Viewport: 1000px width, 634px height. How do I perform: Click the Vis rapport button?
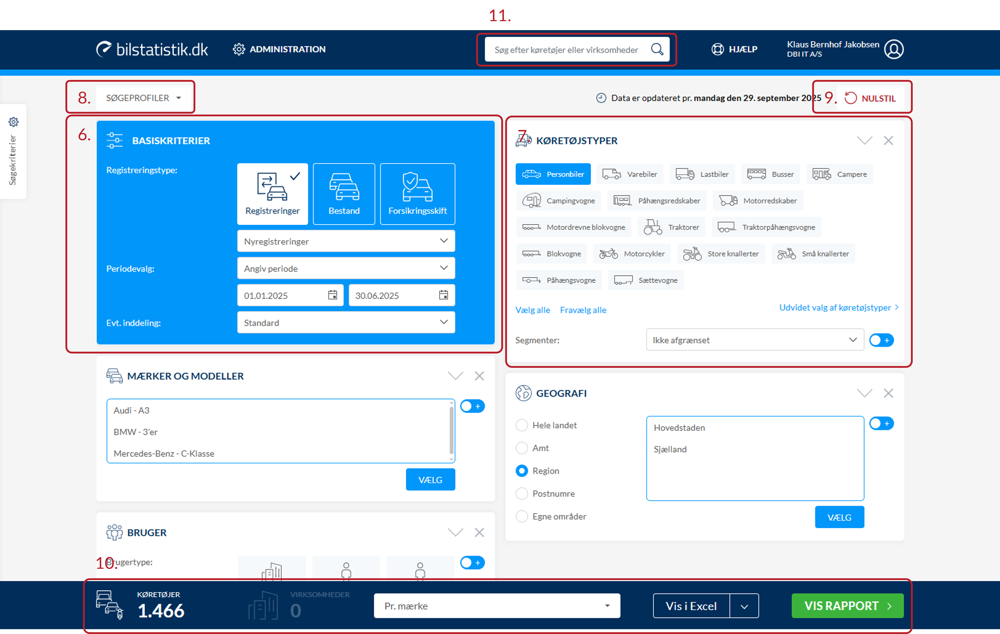(x=847, y=606)
